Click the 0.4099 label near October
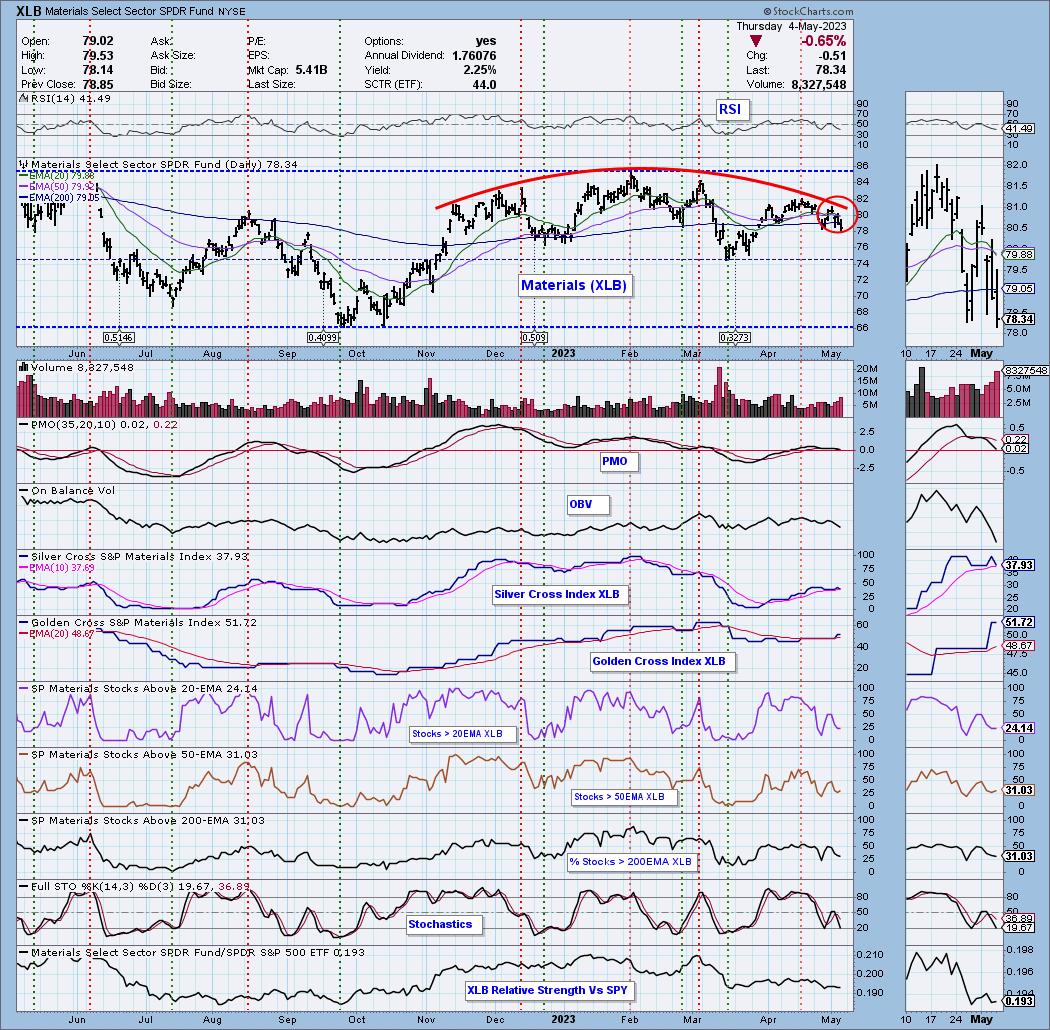This screenshot has width=1050, height=1030. [x=323, y=338]
